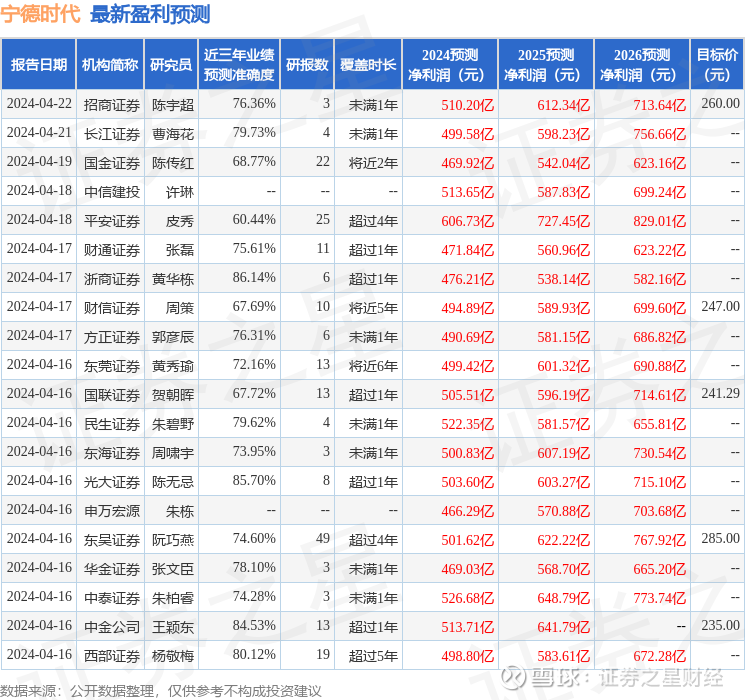Select the 申万宏源 institution cell
This screenshot has width=745, height=700.
(x=112, y=510)
